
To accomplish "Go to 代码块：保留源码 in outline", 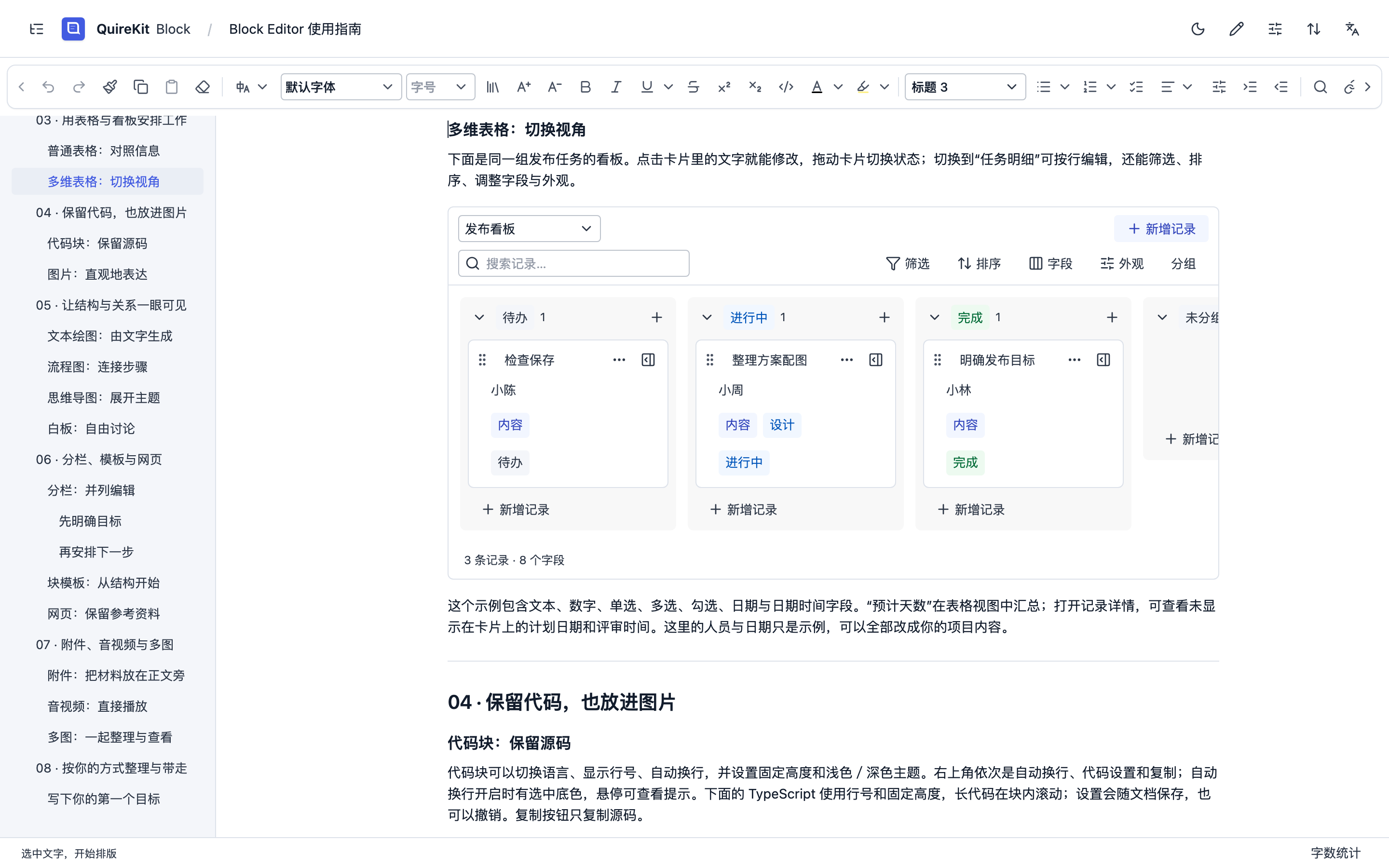I will [97, 244].
